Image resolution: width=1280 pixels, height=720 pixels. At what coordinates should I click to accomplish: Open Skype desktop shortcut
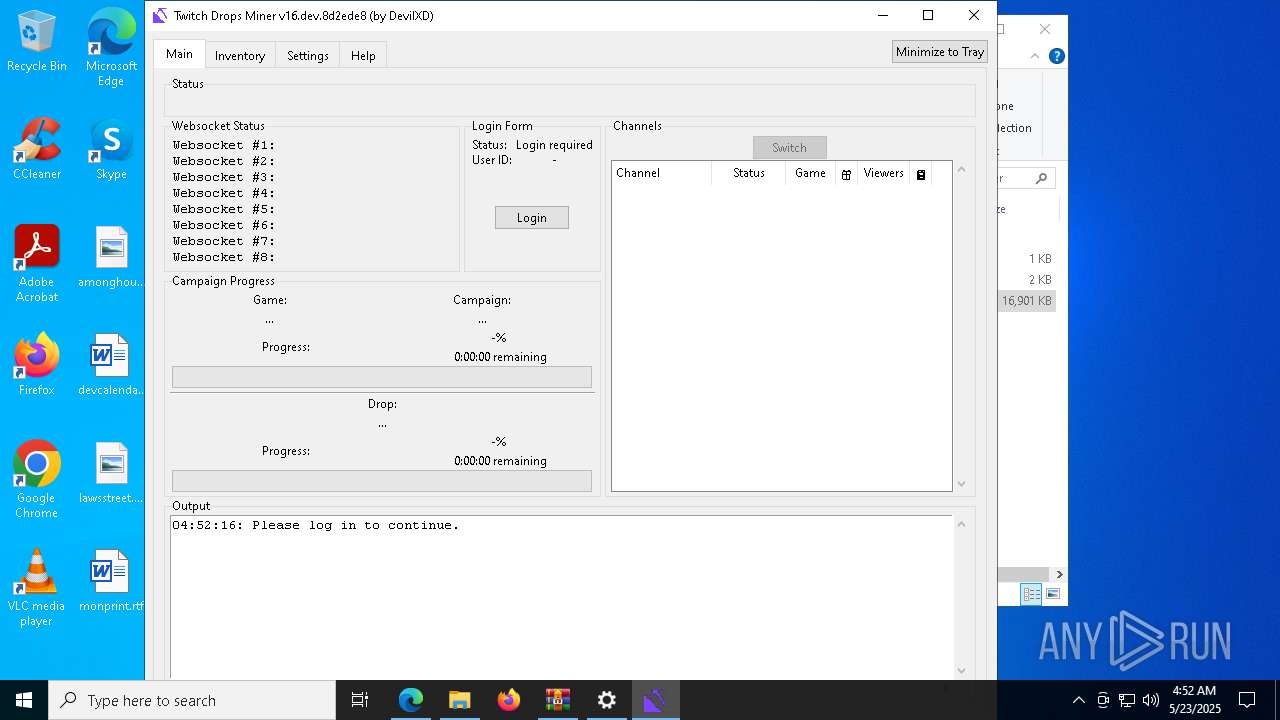(111, 149)
